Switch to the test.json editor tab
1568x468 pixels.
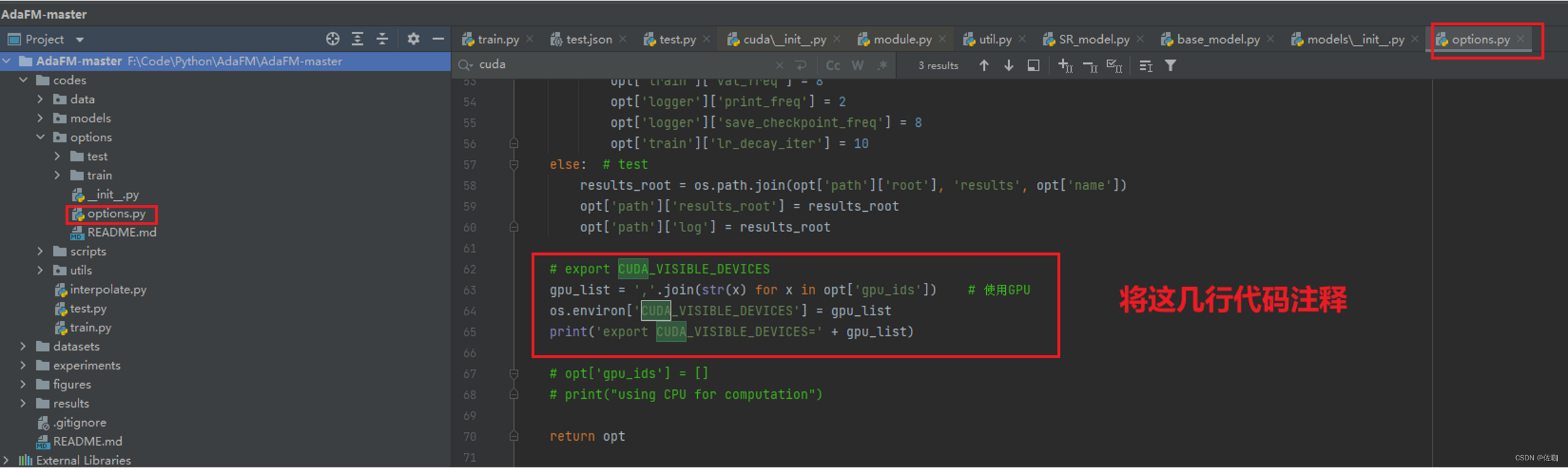(581, 39)
